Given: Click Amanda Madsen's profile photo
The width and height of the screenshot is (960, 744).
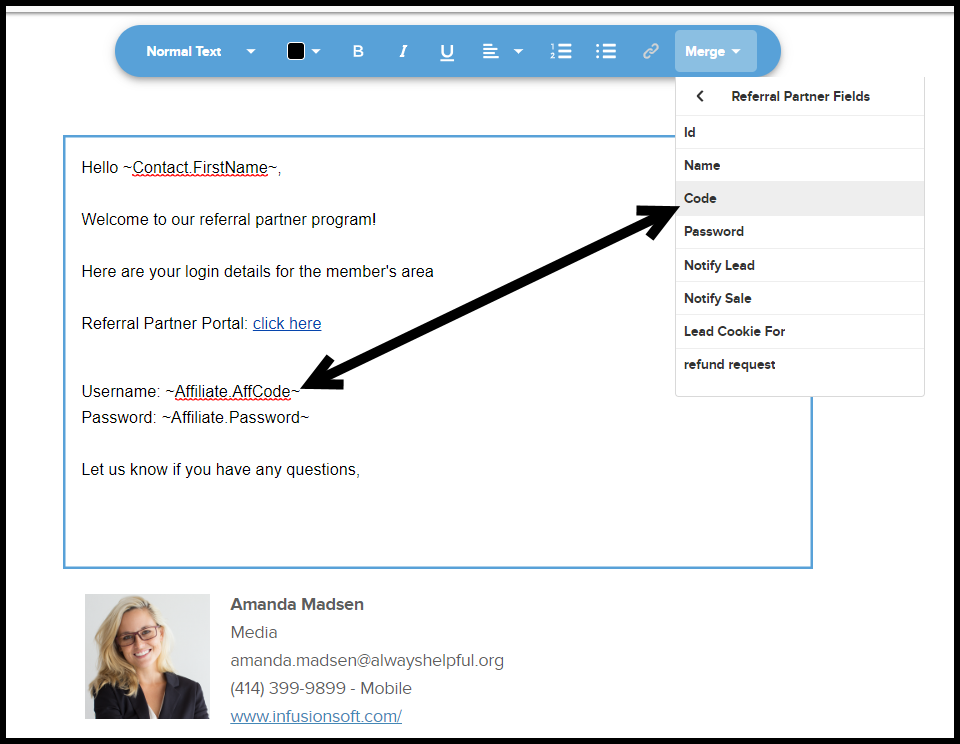Looking at the screenshot, I should [x=147, y=656].
